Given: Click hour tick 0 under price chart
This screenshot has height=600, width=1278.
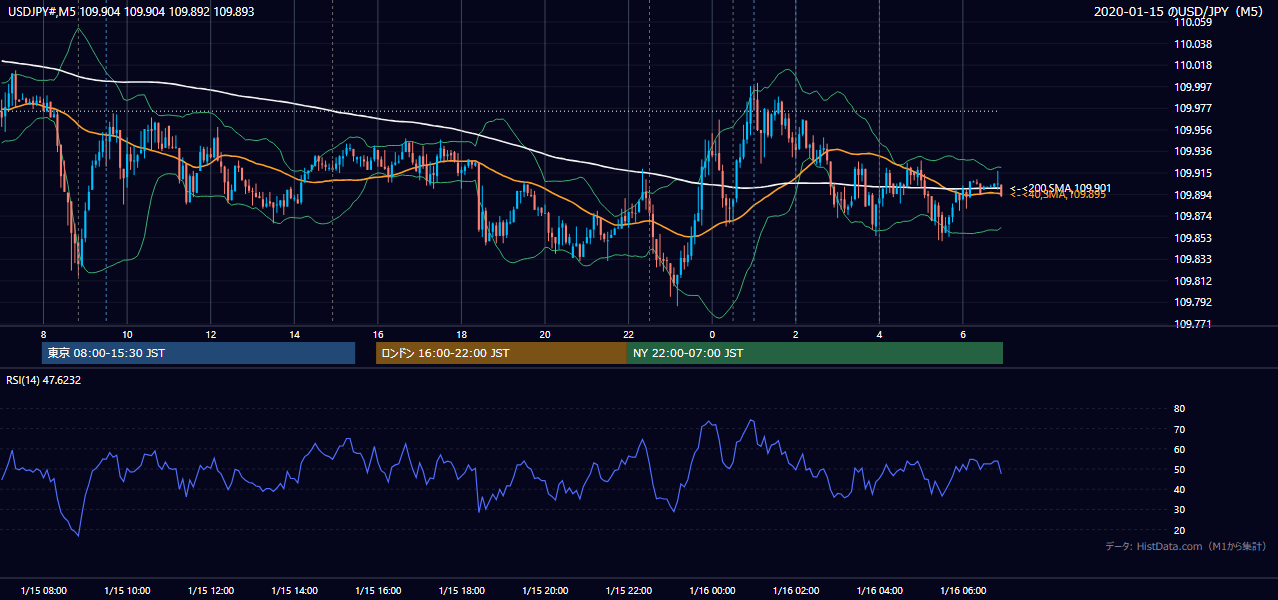Looking at the screenshot, I should coord(712,334).
